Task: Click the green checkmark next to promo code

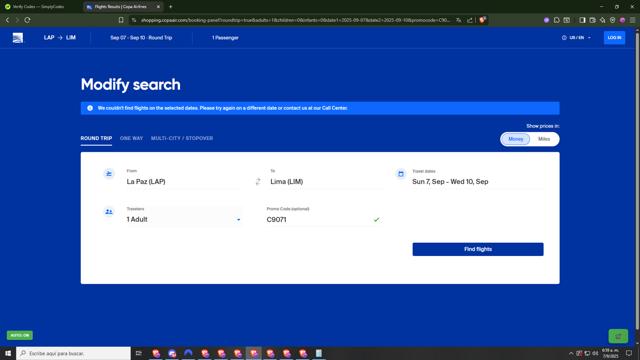Action: pos(376,220)
